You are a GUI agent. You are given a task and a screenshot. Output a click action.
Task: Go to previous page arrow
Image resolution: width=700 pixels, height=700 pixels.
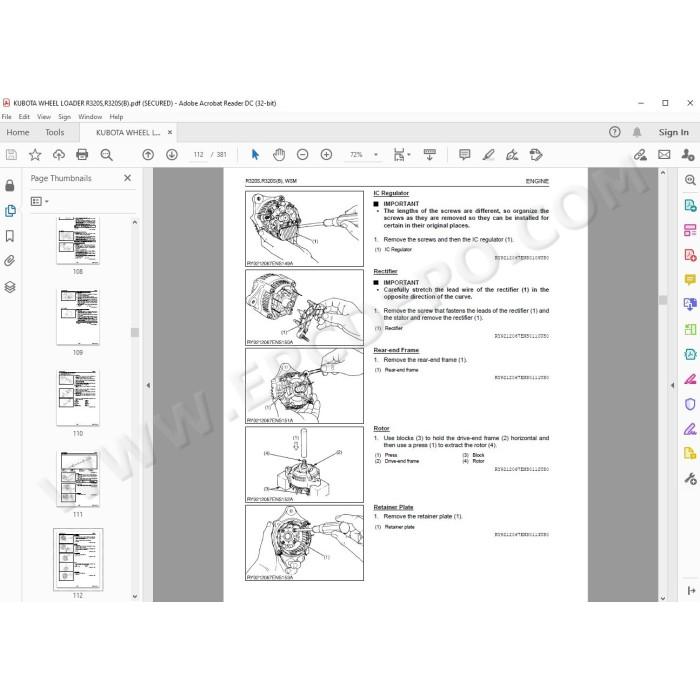point(148,155)
